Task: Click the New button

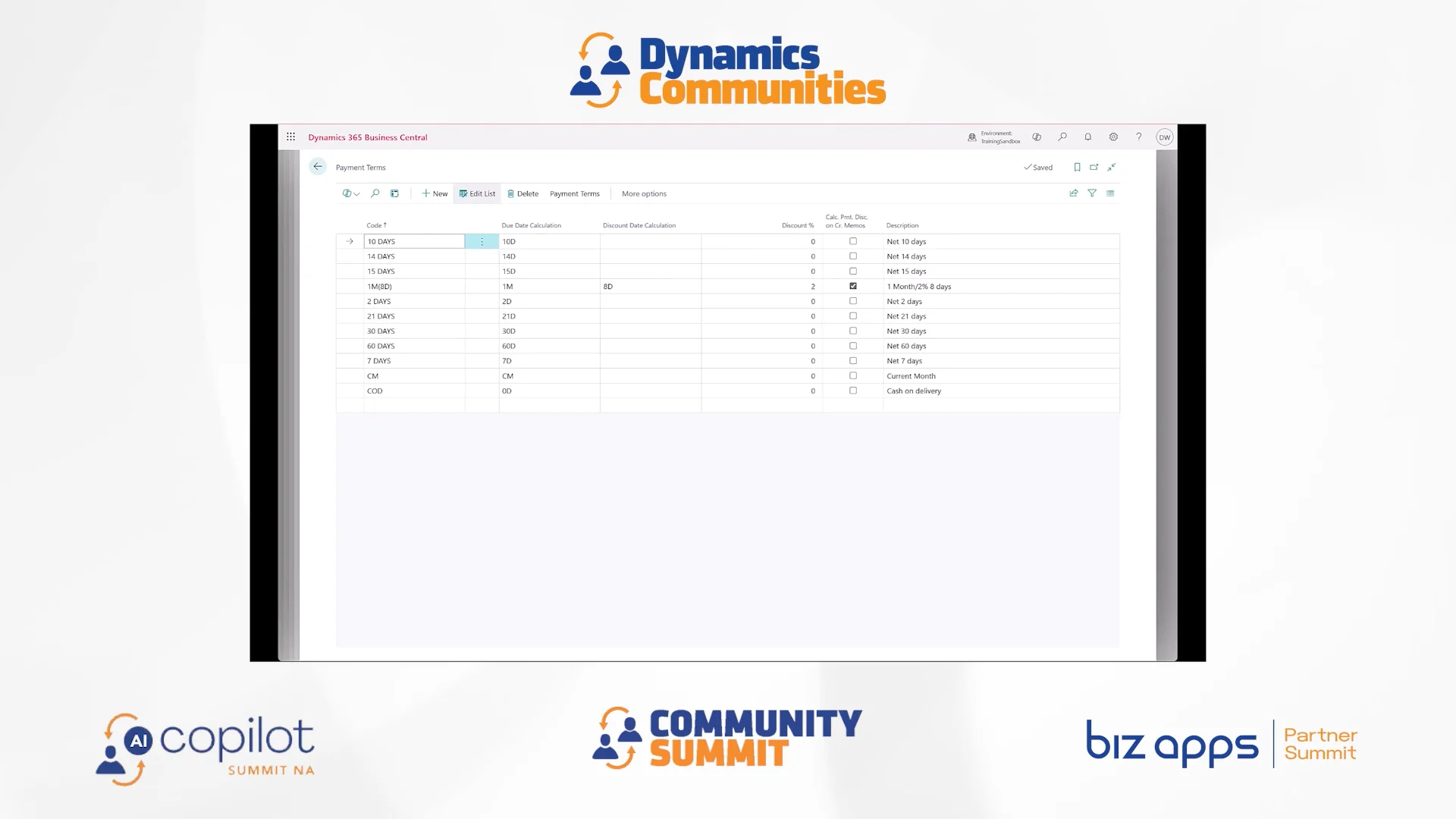Action: (435, 193)
